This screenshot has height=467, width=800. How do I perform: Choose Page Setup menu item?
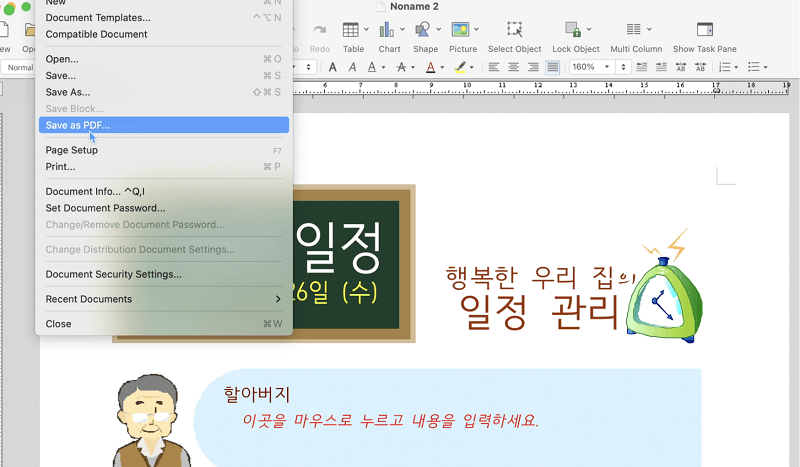pos(164,150)
